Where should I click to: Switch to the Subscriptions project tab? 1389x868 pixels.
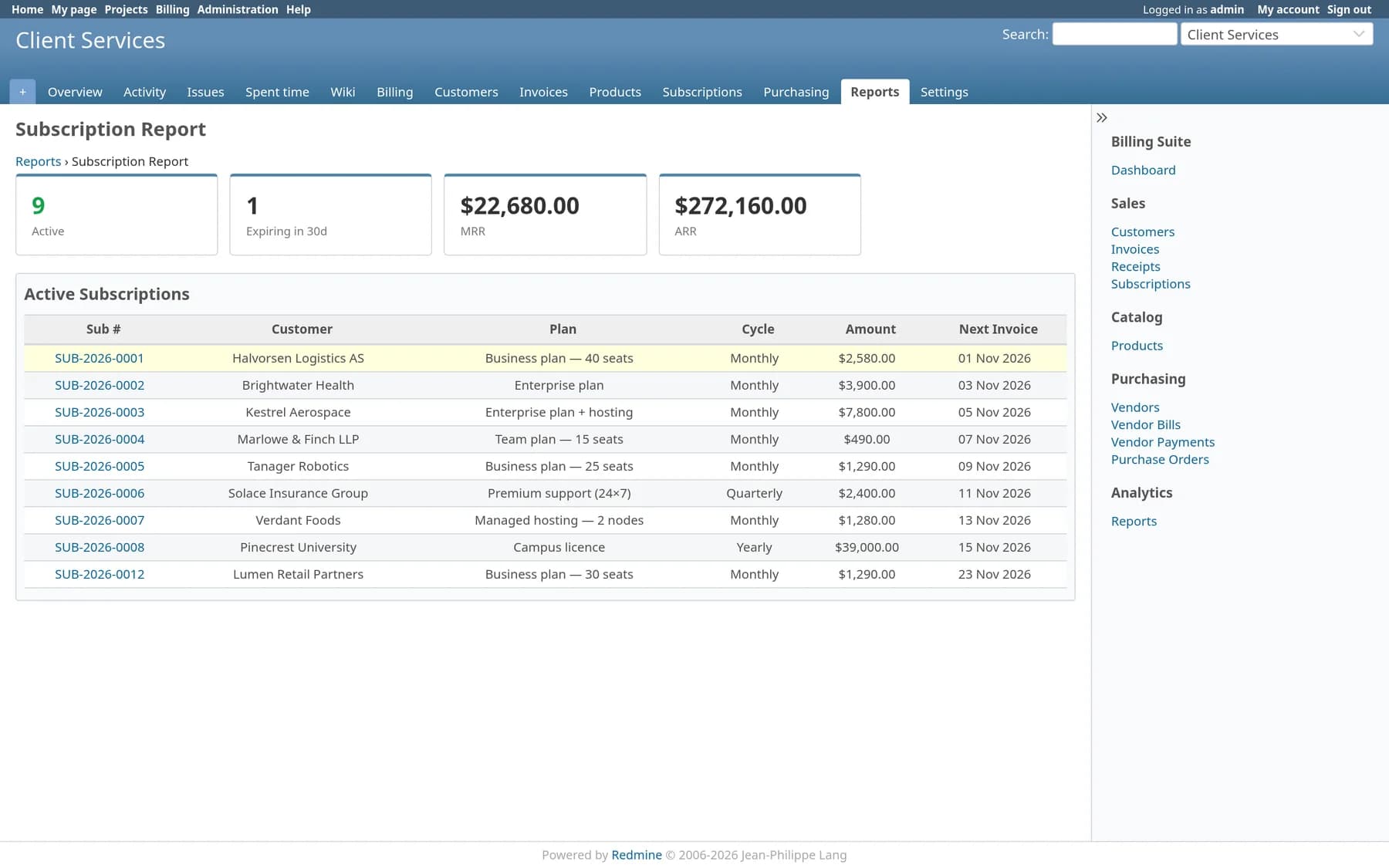click(x=702, y=92)
